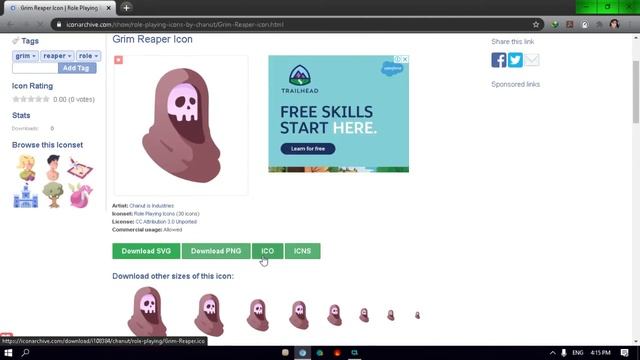Click the green download extension icon

(x=555, y=24)
